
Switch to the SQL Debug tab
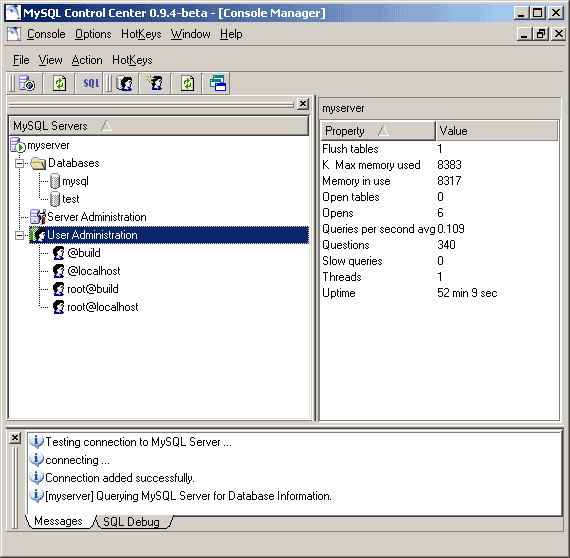[x=131, y=522]
